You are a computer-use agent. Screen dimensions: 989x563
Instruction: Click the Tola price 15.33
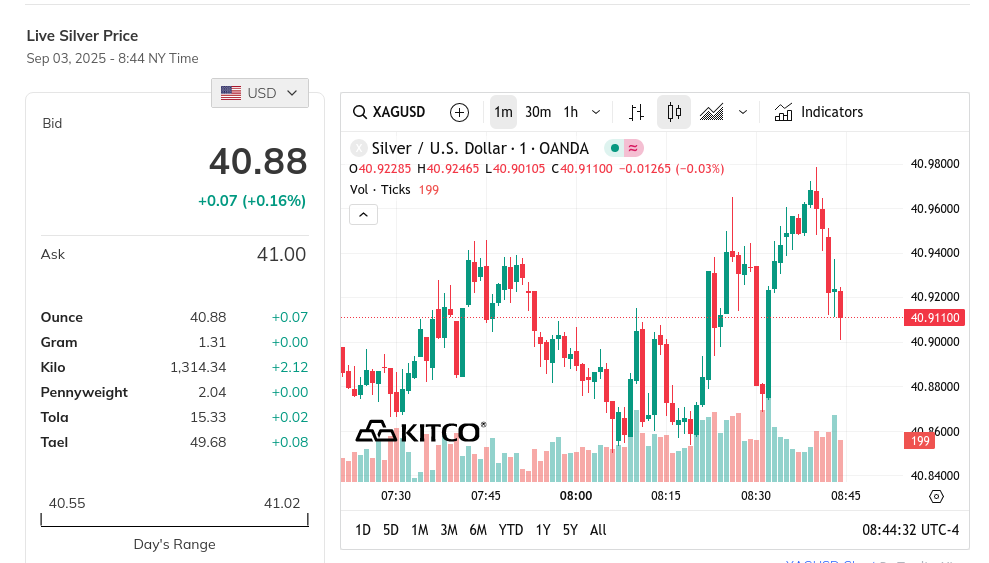(208, 417)
